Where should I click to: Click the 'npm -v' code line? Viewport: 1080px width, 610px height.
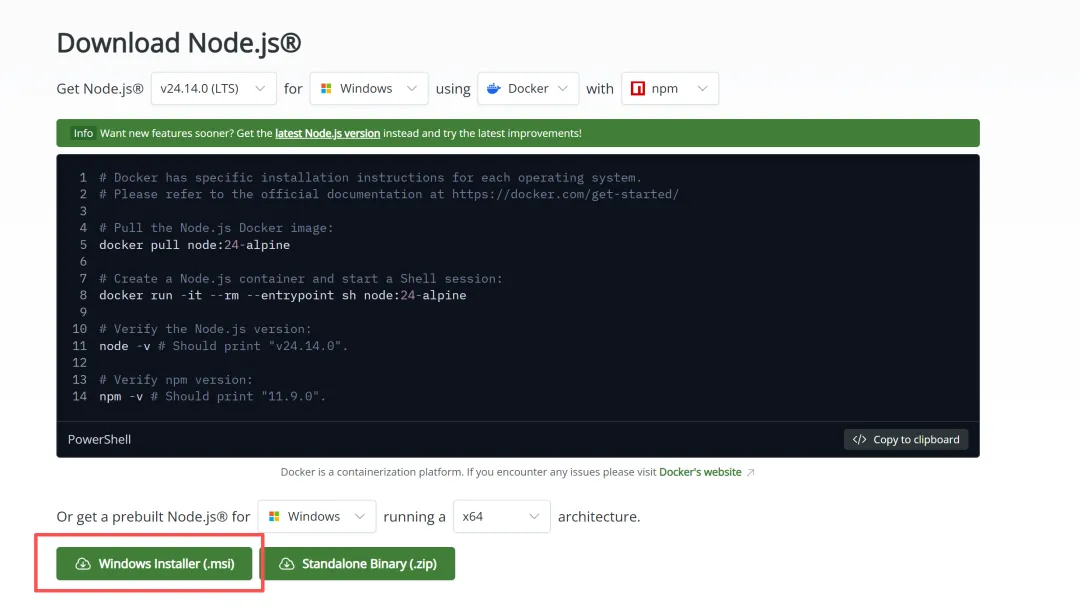point(212,397)
